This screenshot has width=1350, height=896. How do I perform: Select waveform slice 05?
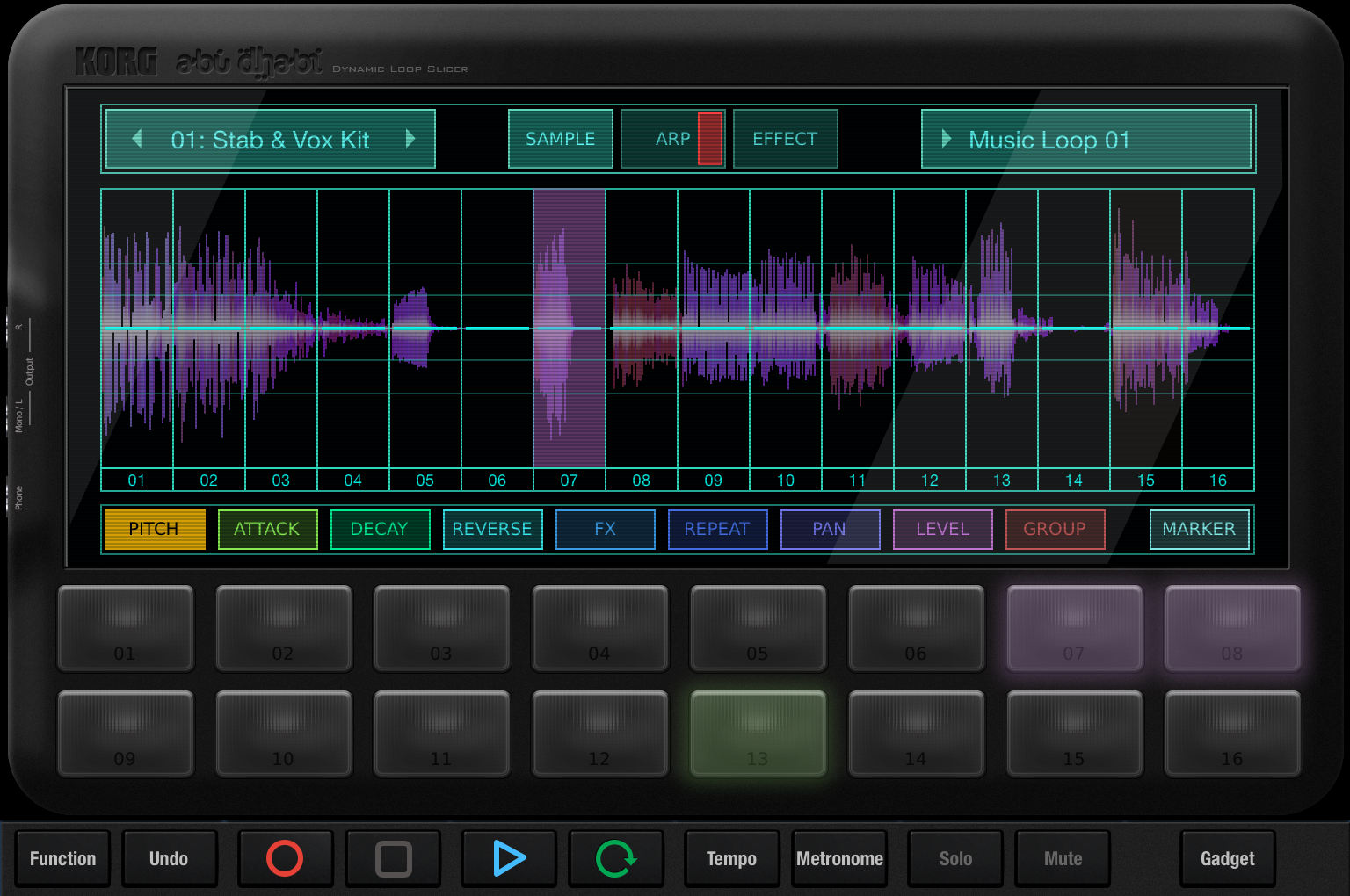[425, 339]
